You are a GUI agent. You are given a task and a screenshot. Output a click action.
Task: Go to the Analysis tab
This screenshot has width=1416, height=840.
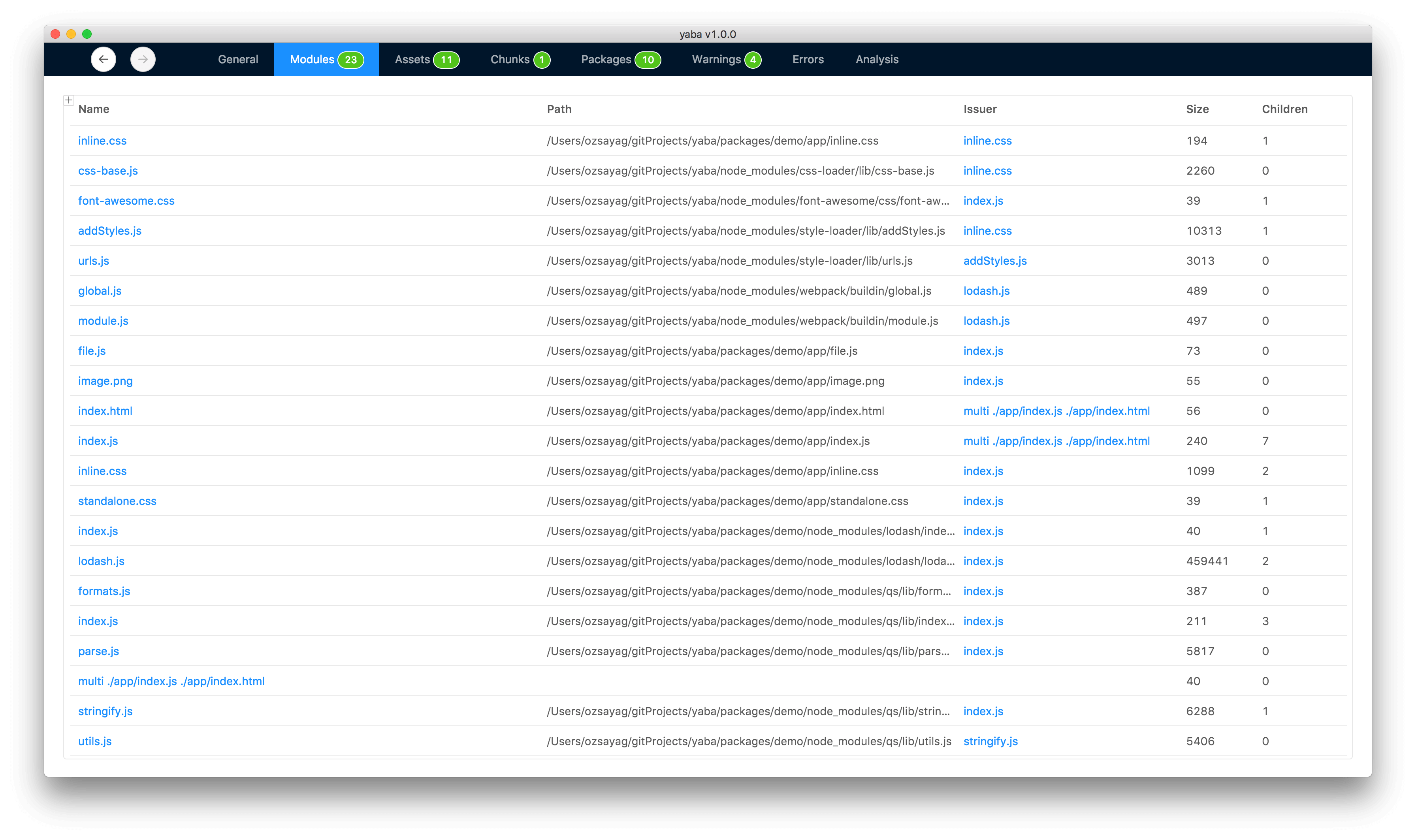tap(877, 59)
